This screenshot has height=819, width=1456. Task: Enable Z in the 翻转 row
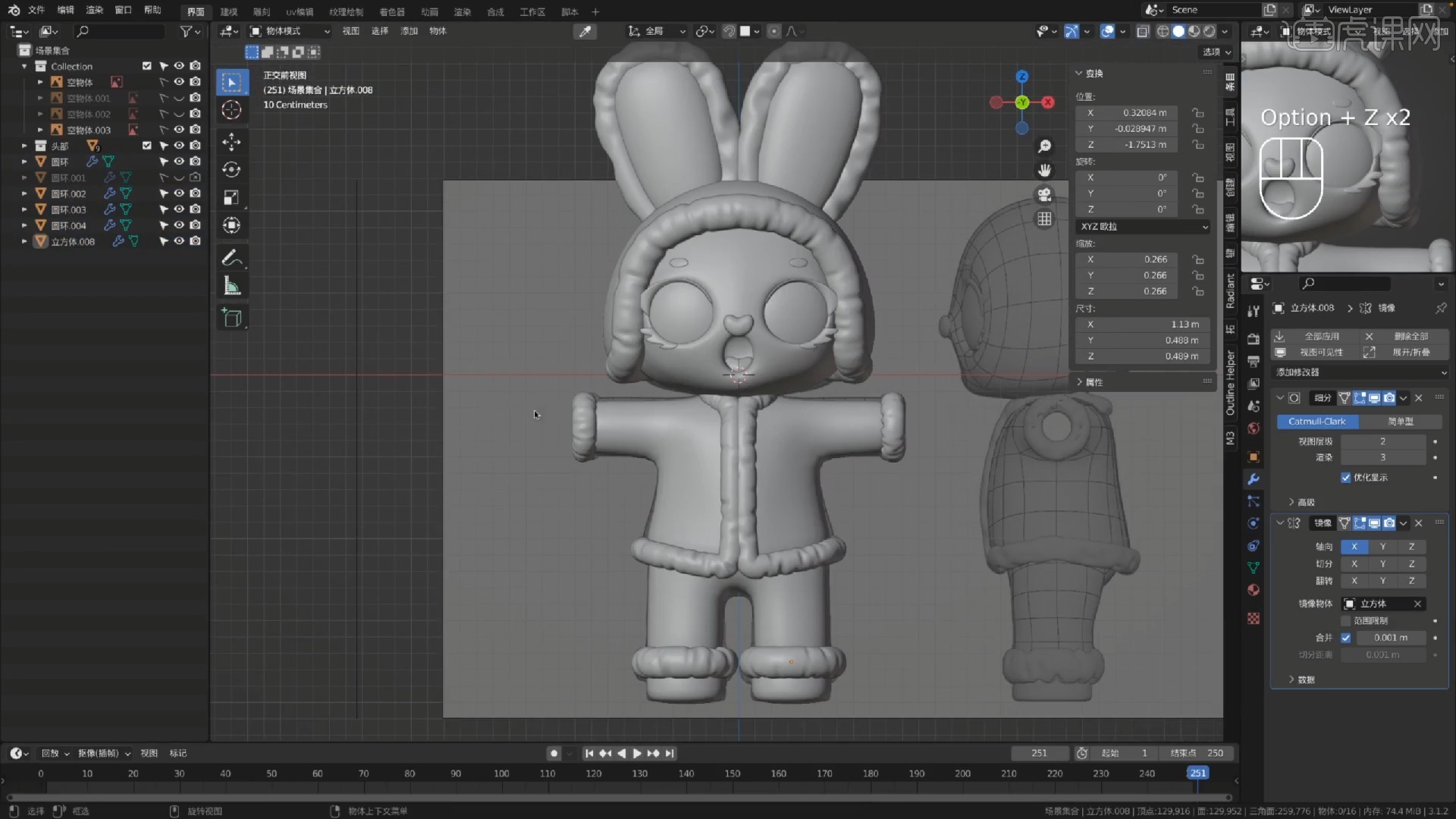coord(1411,581)
